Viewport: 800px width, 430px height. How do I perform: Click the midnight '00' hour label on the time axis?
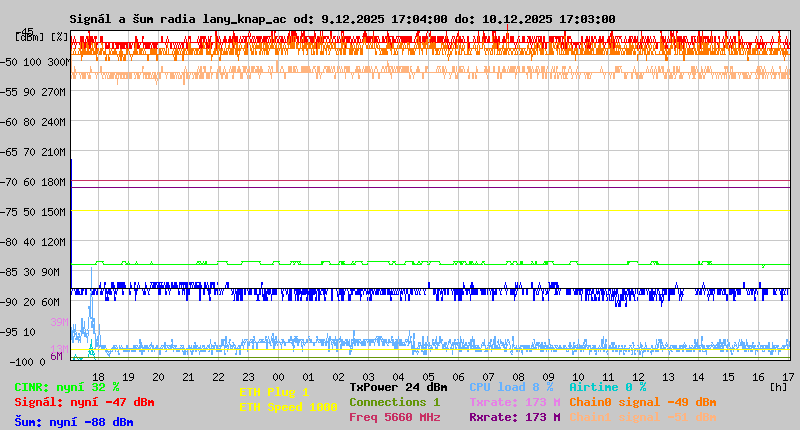(x=279, y=376)
